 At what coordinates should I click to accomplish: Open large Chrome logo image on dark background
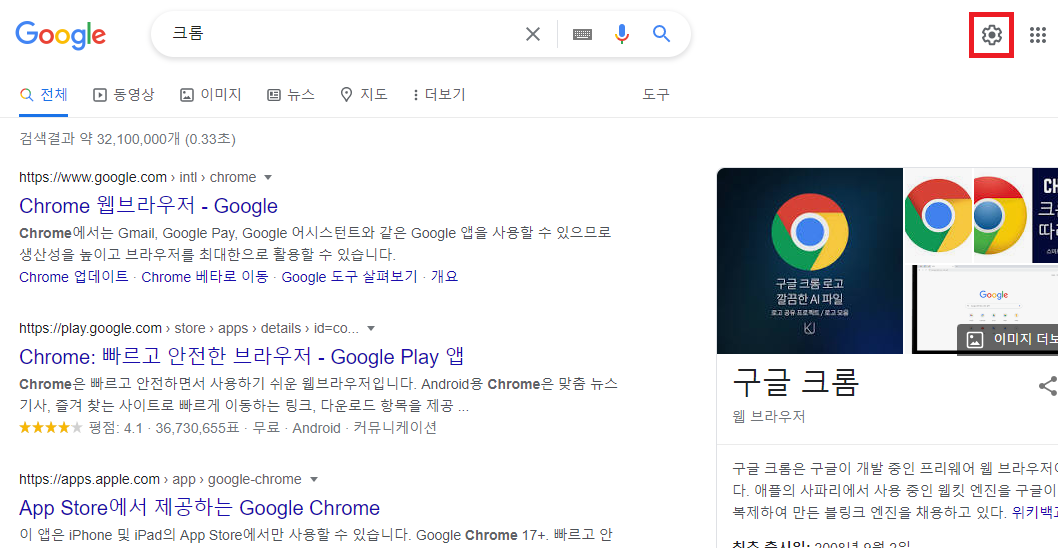coord(810,261)
